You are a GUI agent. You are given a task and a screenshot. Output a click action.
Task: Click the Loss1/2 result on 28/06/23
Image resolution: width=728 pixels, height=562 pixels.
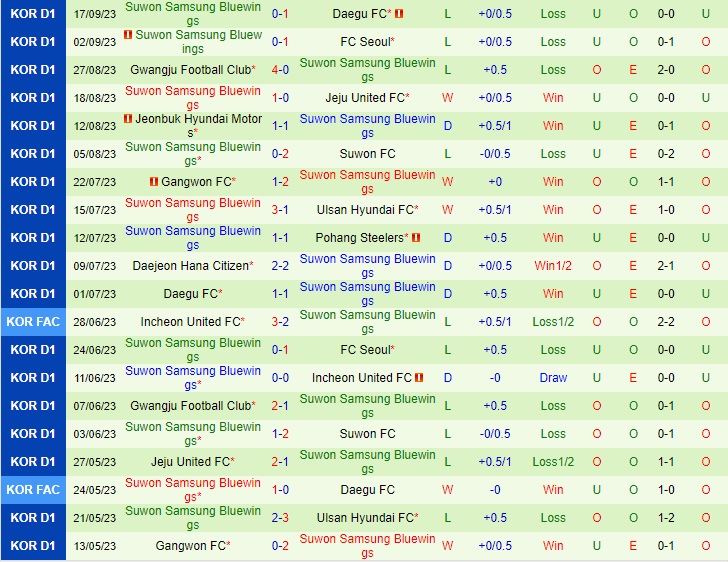(x=553, y=322)
